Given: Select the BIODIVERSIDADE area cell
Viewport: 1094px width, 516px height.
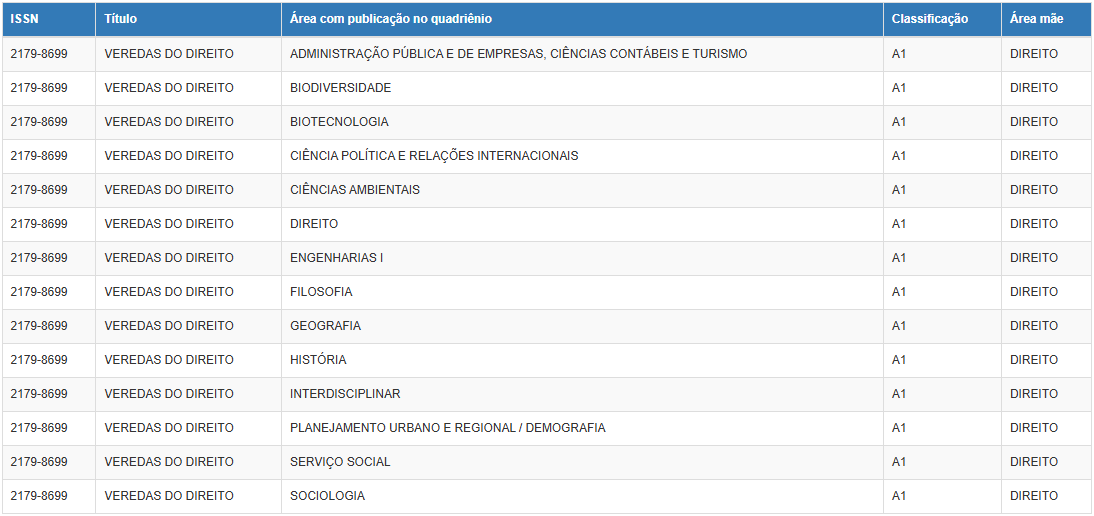Looking at the screenshot, I should pos(340,88).
